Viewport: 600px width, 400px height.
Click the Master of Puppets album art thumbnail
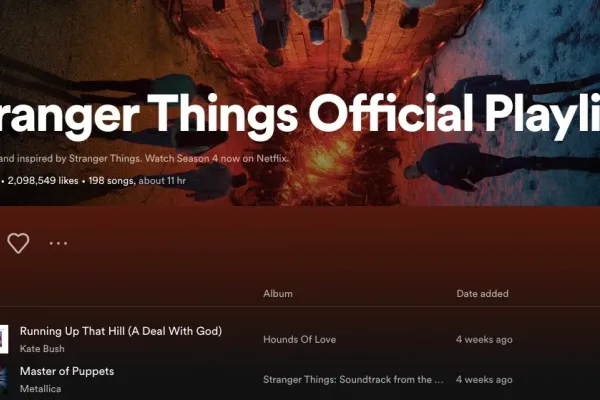pyautogui.click(x=4, y=379)
